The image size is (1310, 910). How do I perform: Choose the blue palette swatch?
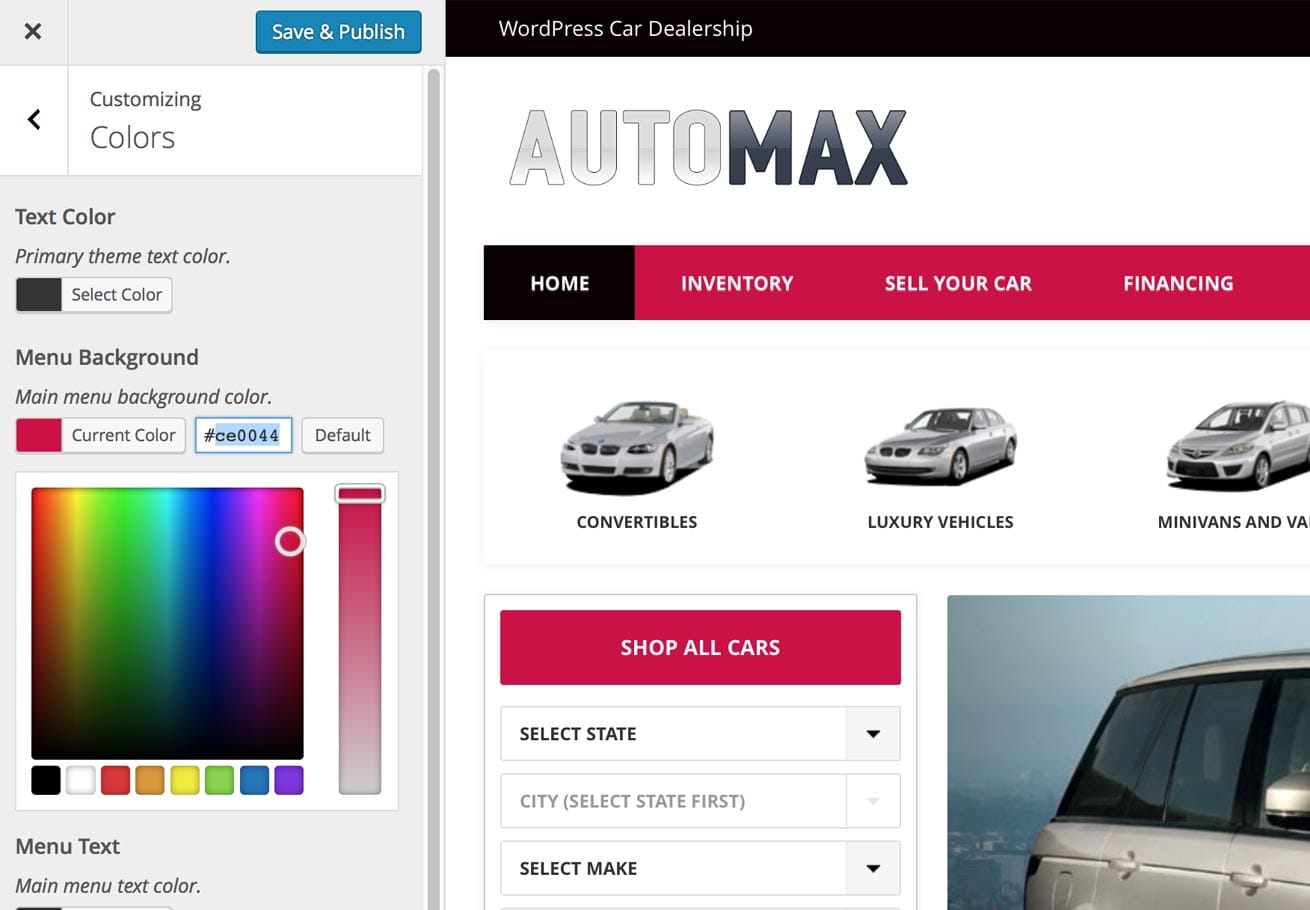point(254,780)
